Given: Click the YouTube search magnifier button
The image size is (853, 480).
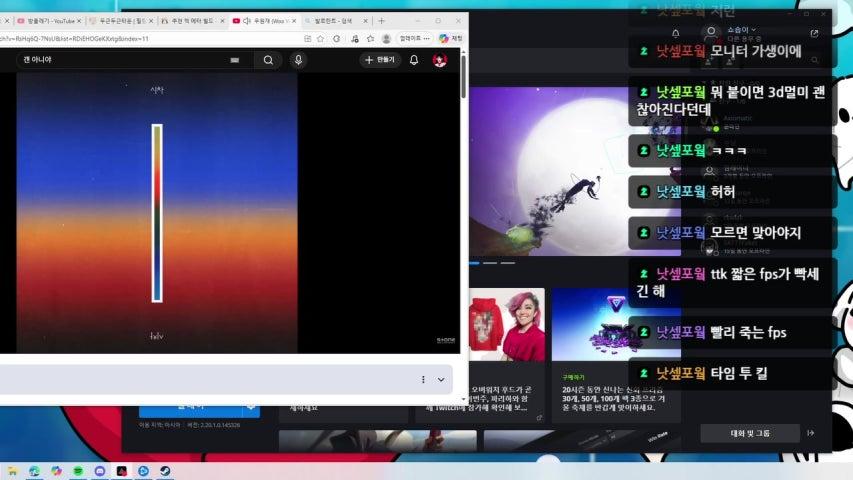Looking at the screenshot, I should pyautogui.click(x=268, y=60).
